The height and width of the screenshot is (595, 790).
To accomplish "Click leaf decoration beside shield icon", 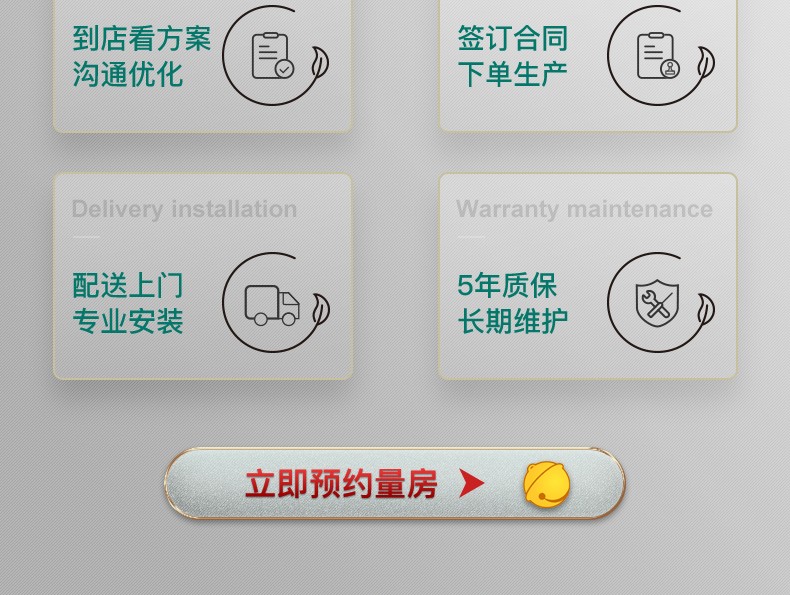I will 705,309.
